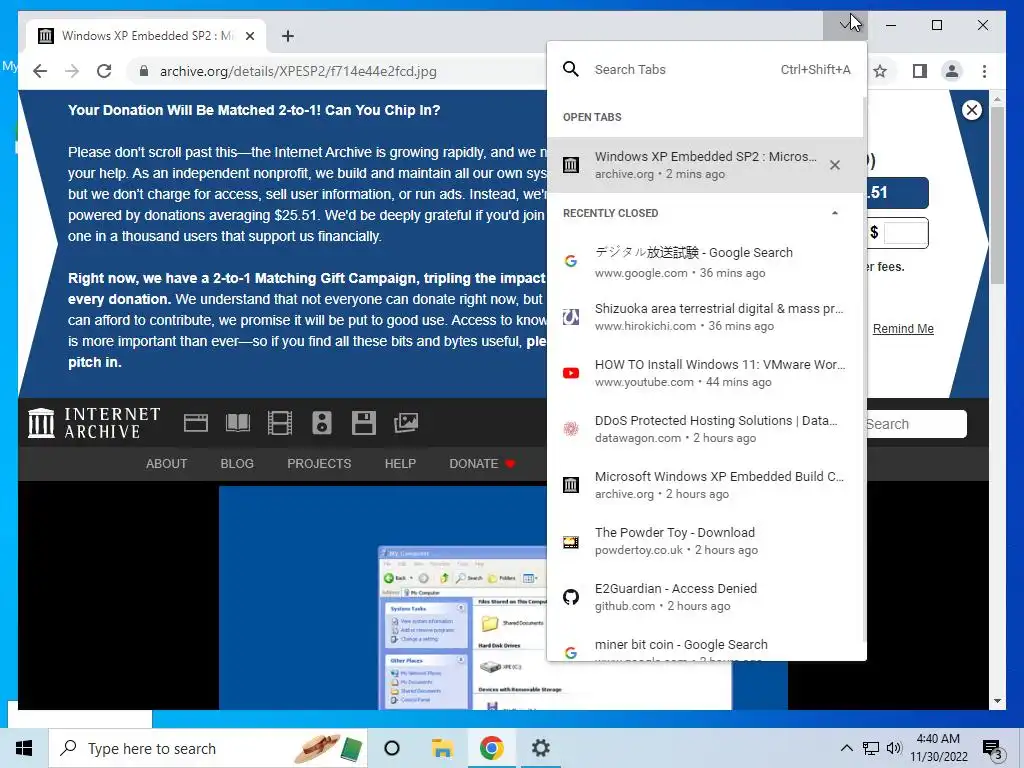This screenshot has height=768, width=1024.
Task: Open the Chrome profile avatar
Action: pos(952,71)
